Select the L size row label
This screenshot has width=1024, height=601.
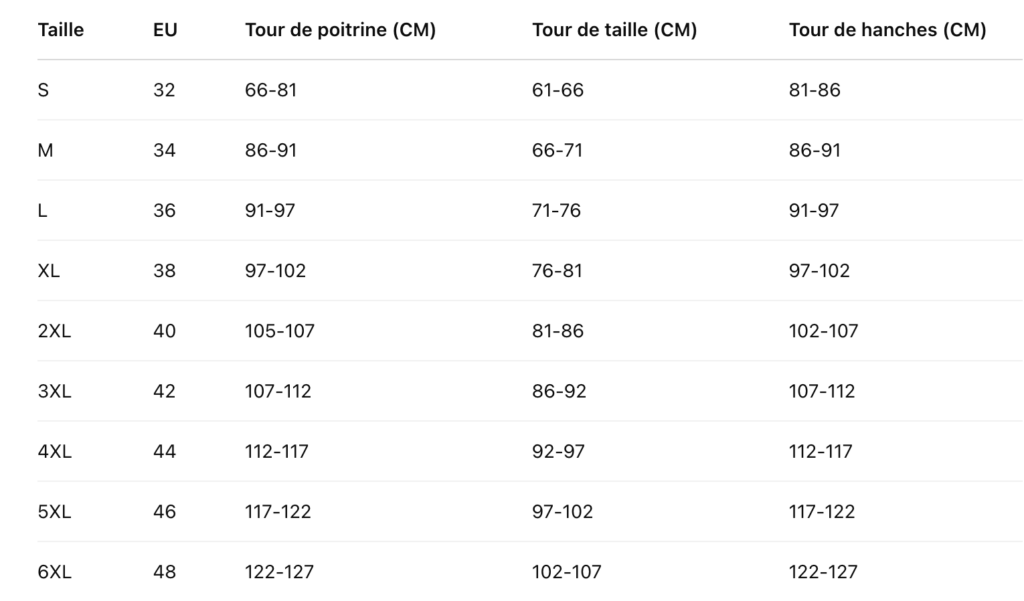coord(42,211)
